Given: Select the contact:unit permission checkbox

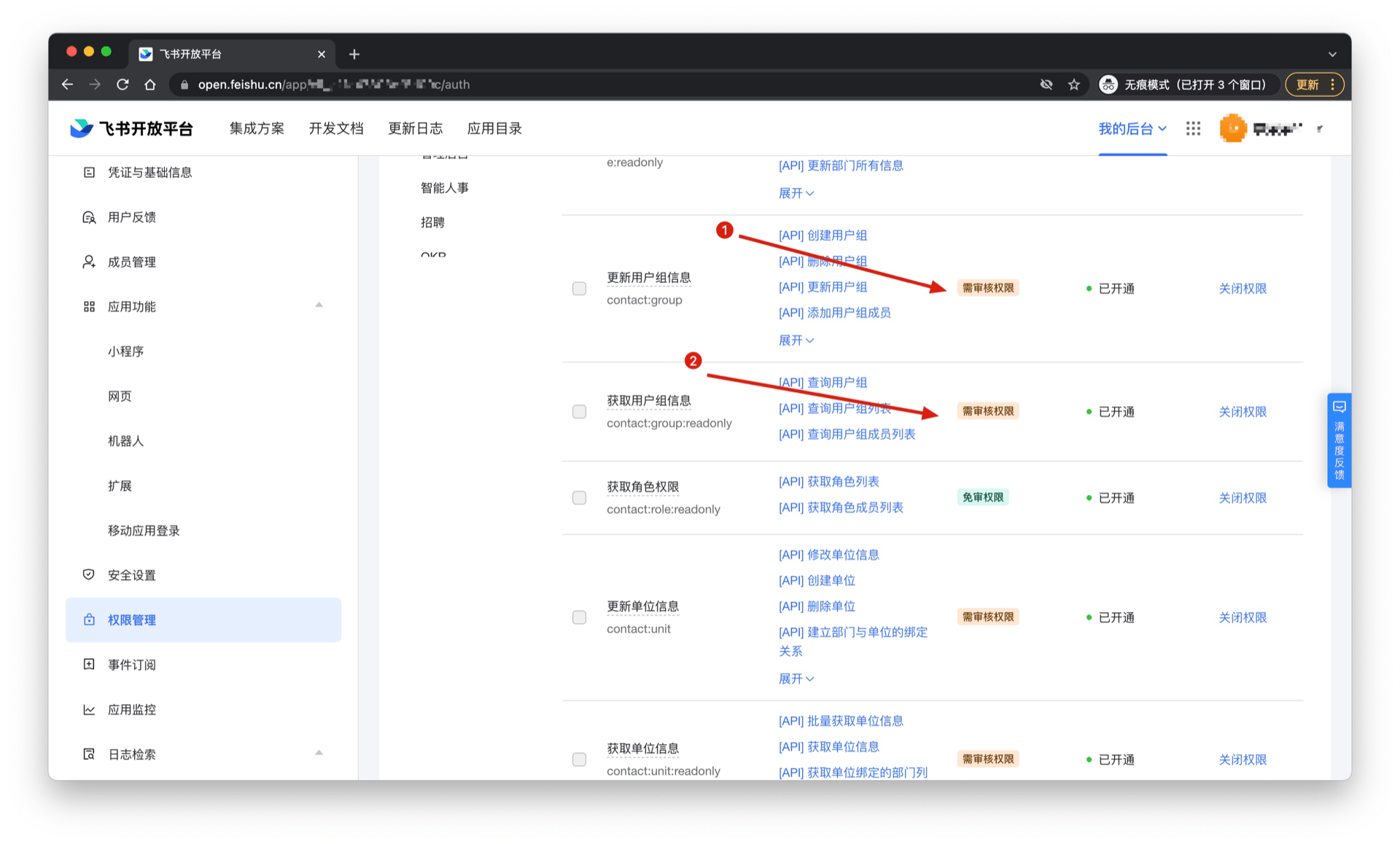Looking at the screenshot, I should [579, 617].
